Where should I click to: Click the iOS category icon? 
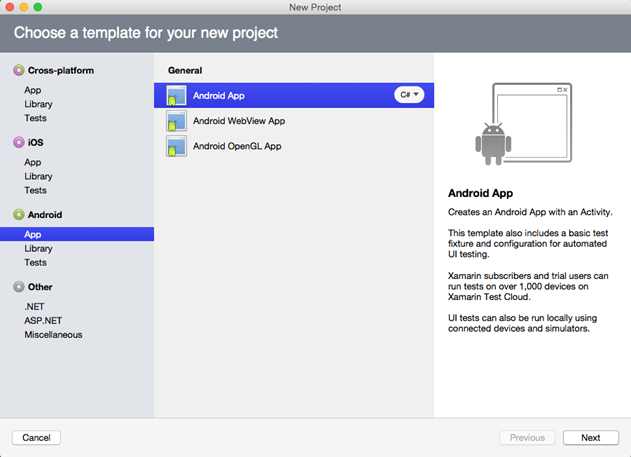(x=18, y=143)
